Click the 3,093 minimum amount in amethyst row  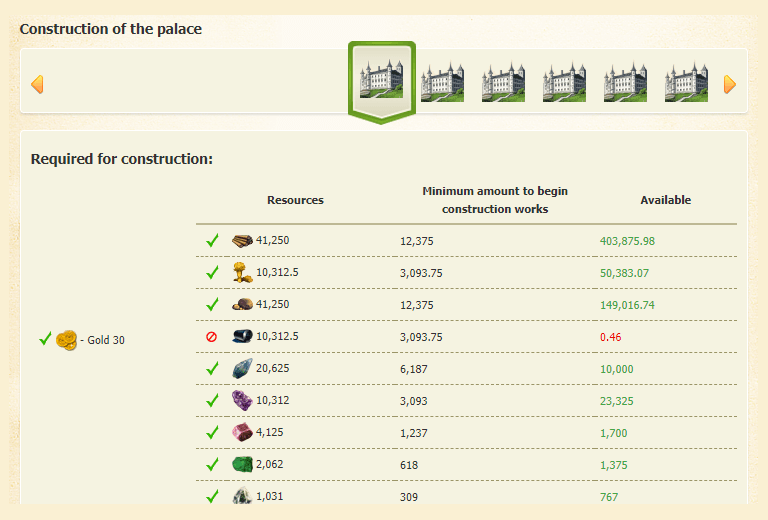(414, 402)
